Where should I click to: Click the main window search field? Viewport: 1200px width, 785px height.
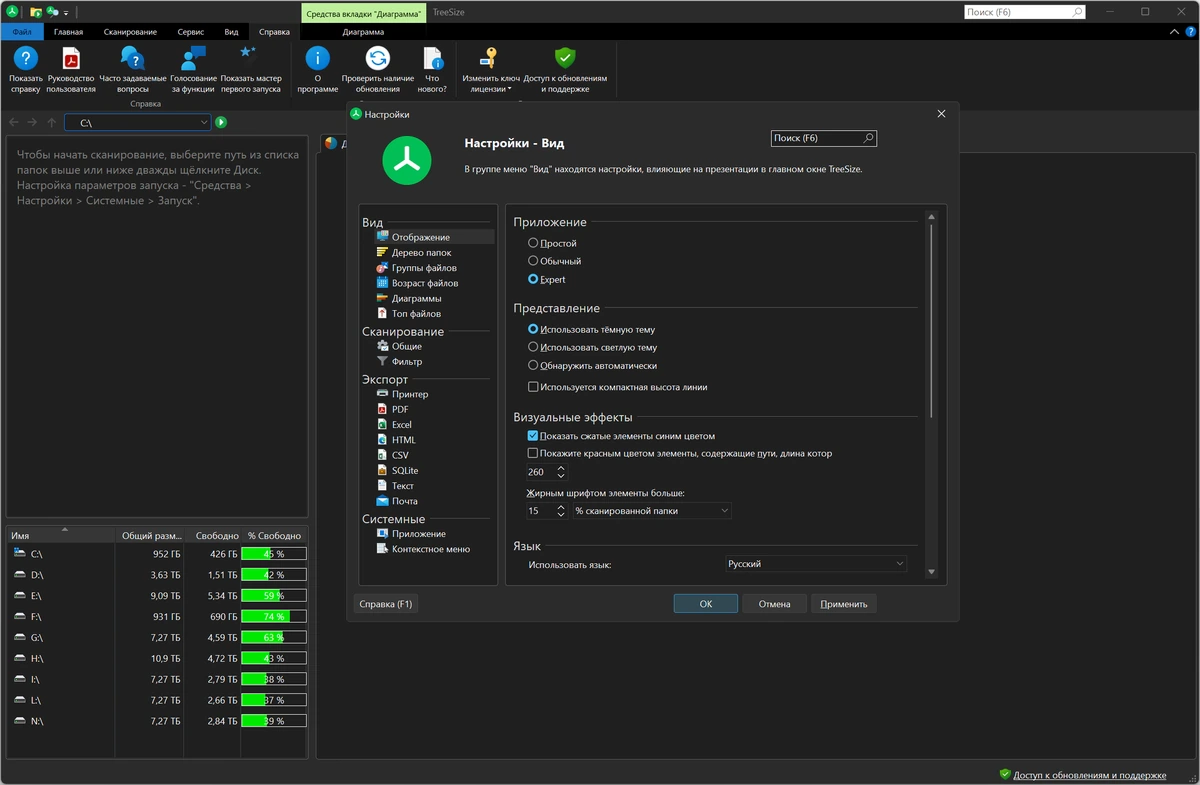coord(1025,12)
